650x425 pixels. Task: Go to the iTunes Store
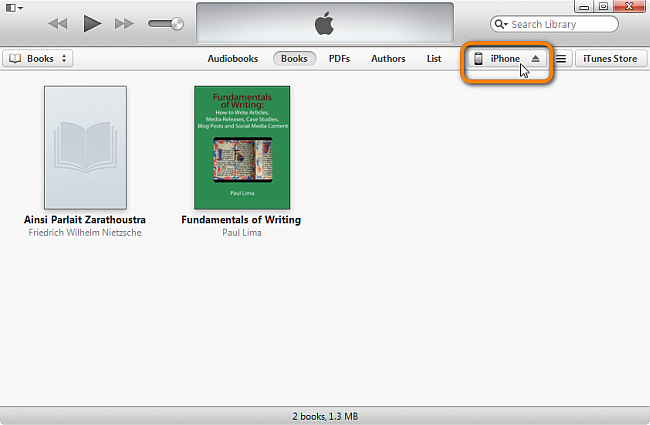[x=610, y=58]
